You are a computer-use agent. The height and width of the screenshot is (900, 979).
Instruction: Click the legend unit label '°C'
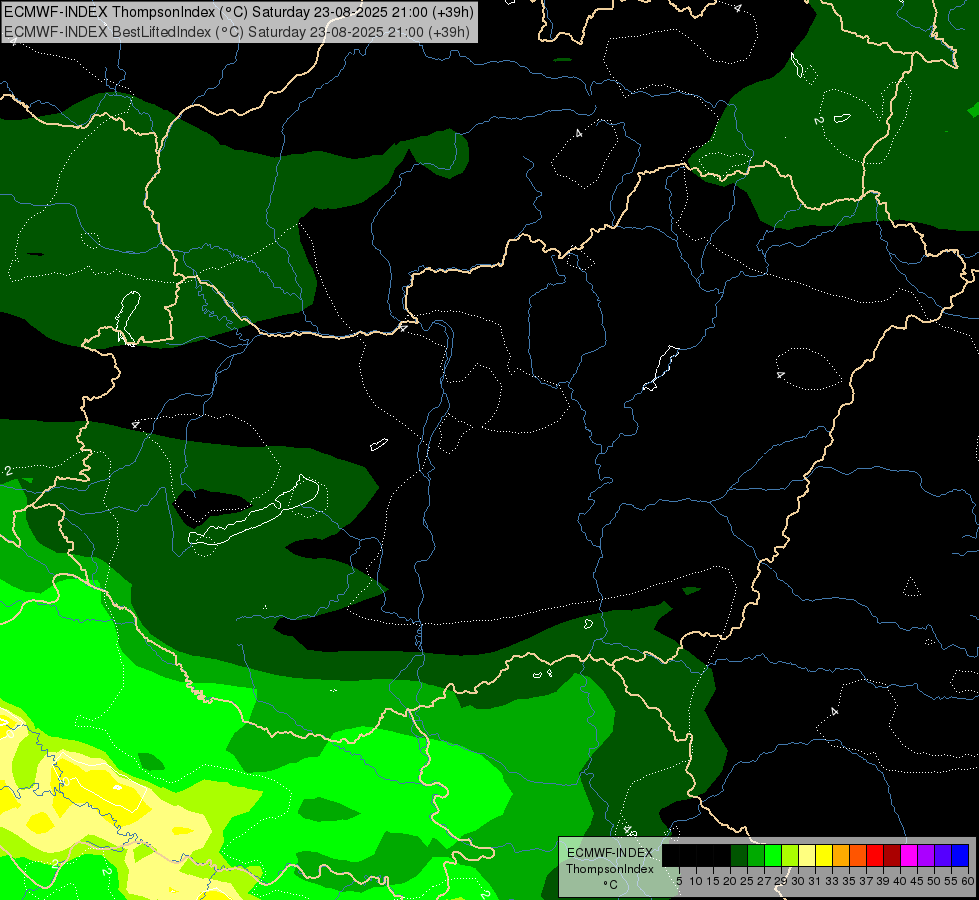pos(611,884)
